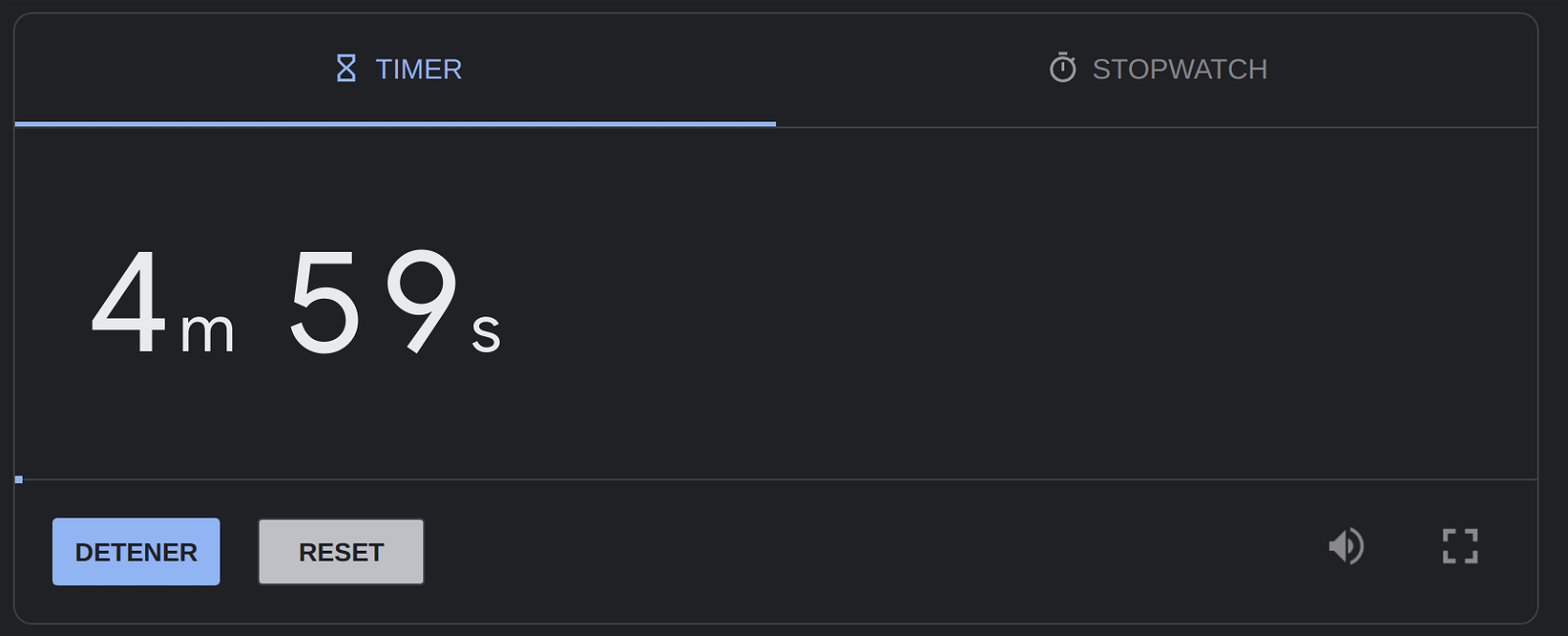Screen dimensions: 1568x636
Task: Toggle sound using the volume icon near fullscreen
Action: [x=1347, y=546]
